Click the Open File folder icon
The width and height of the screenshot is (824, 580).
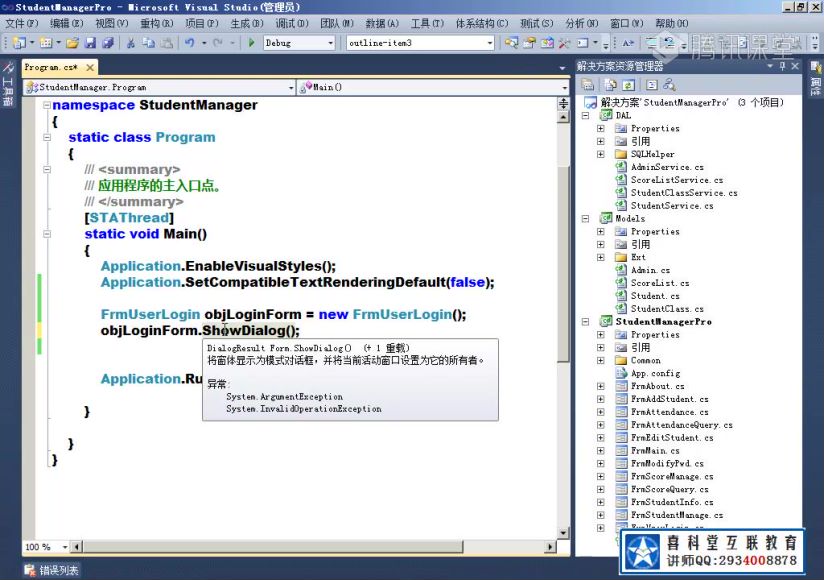click(73, 43)
